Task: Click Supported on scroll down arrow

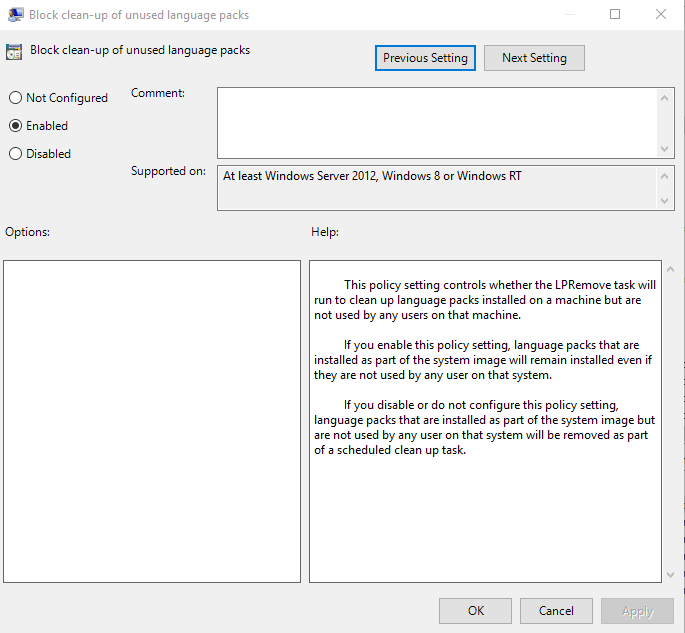Action: [664, 201]
